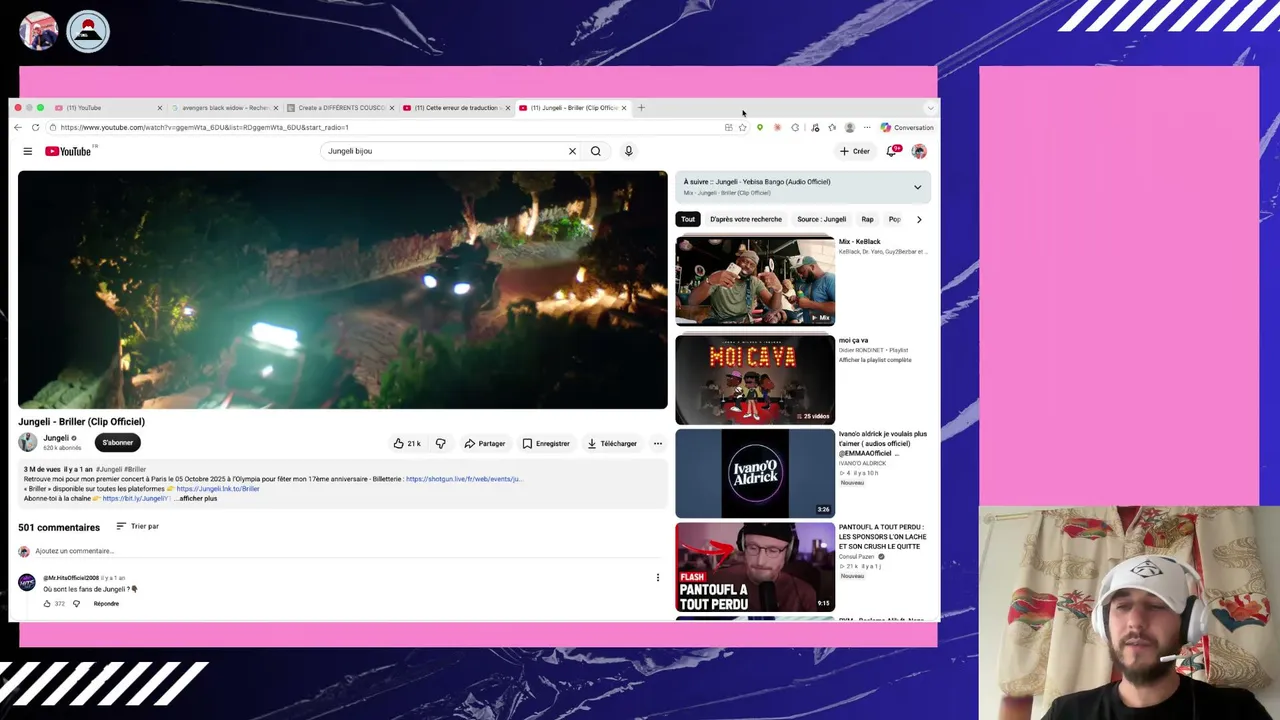
Task: Open @Mr.HitsOfficiel2008 commenter profile
Action: pyautogui.click(x=71, y=578)
